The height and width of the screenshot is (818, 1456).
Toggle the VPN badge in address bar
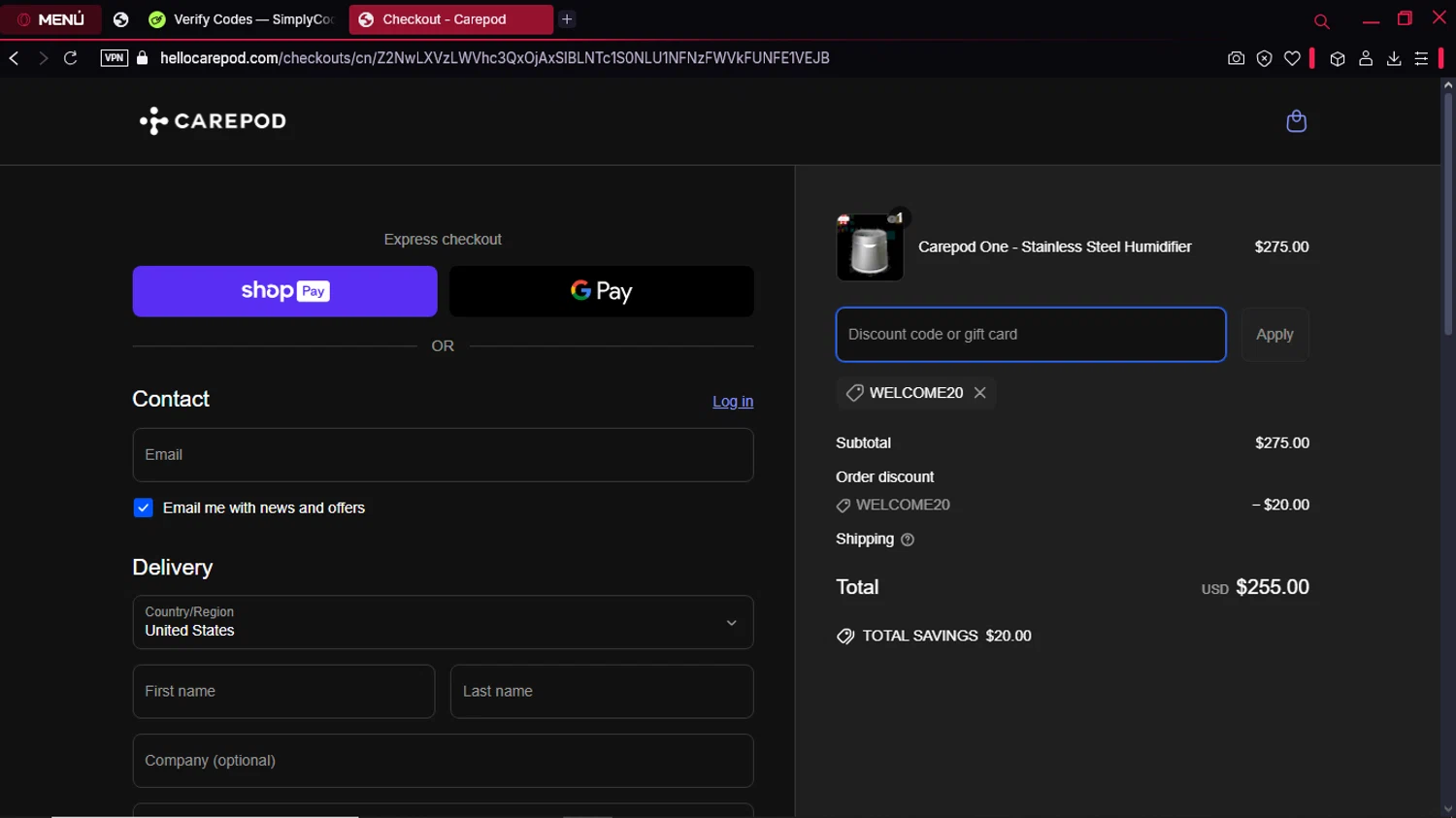[x=115, y=58]
